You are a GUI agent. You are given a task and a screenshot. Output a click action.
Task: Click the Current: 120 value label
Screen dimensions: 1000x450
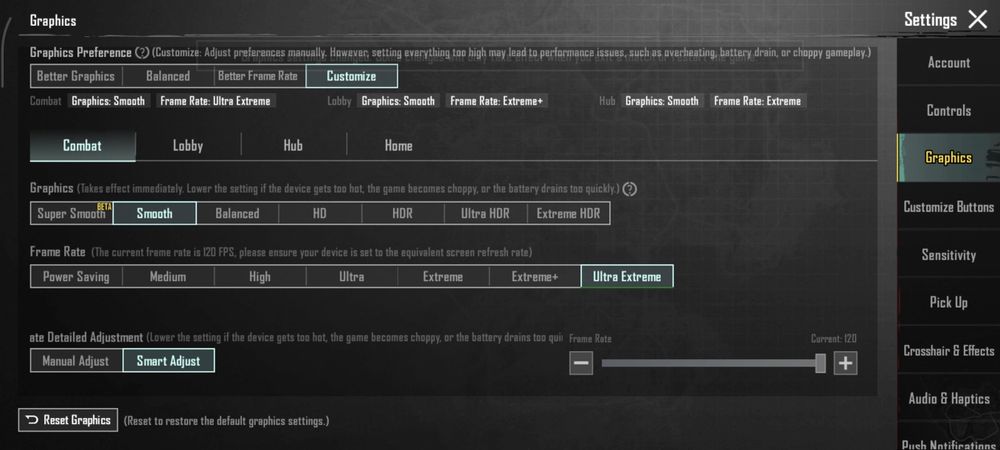[x=834, y=339]
